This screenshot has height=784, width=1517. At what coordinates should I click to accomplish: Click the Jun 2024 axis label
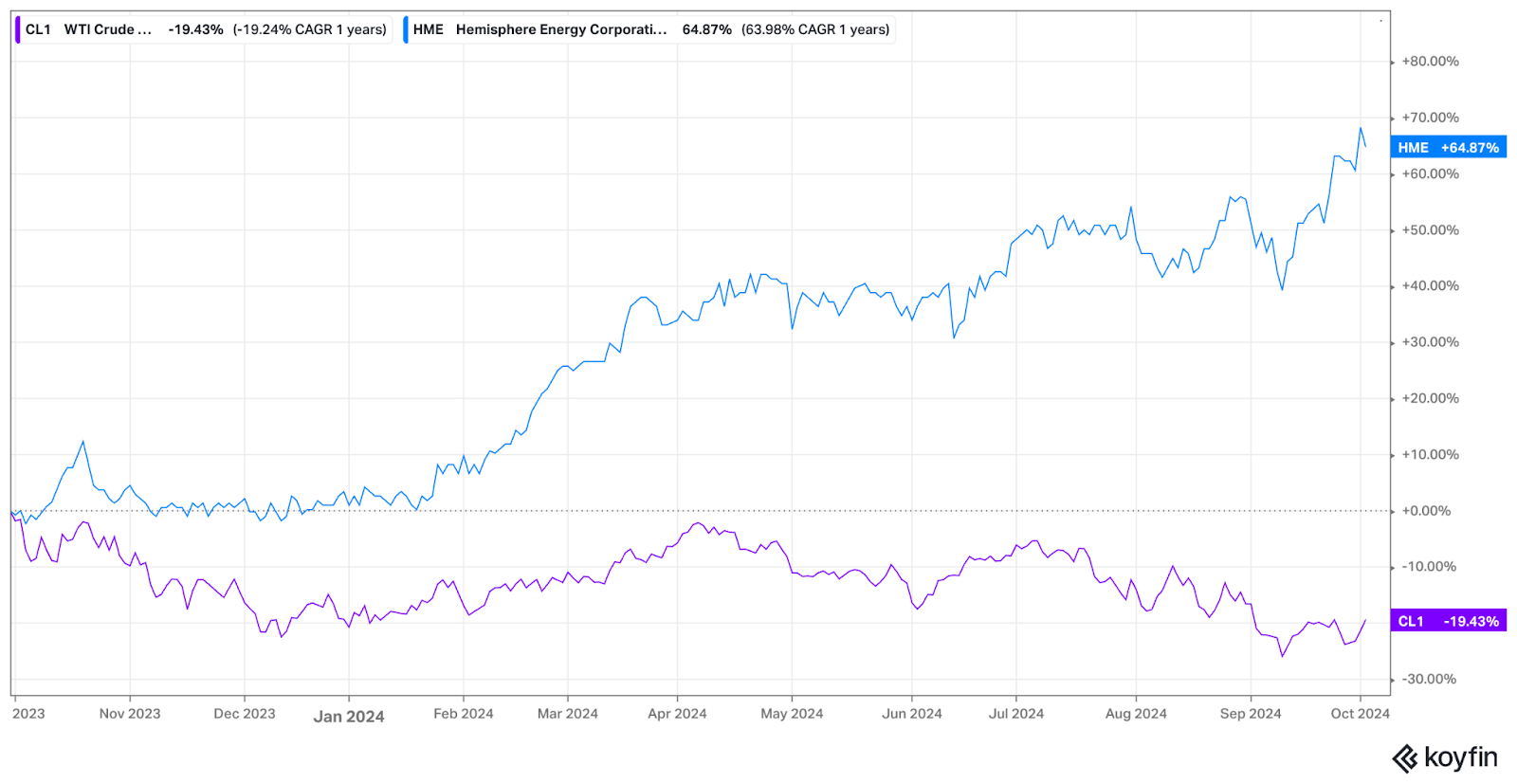click(912, 714)
